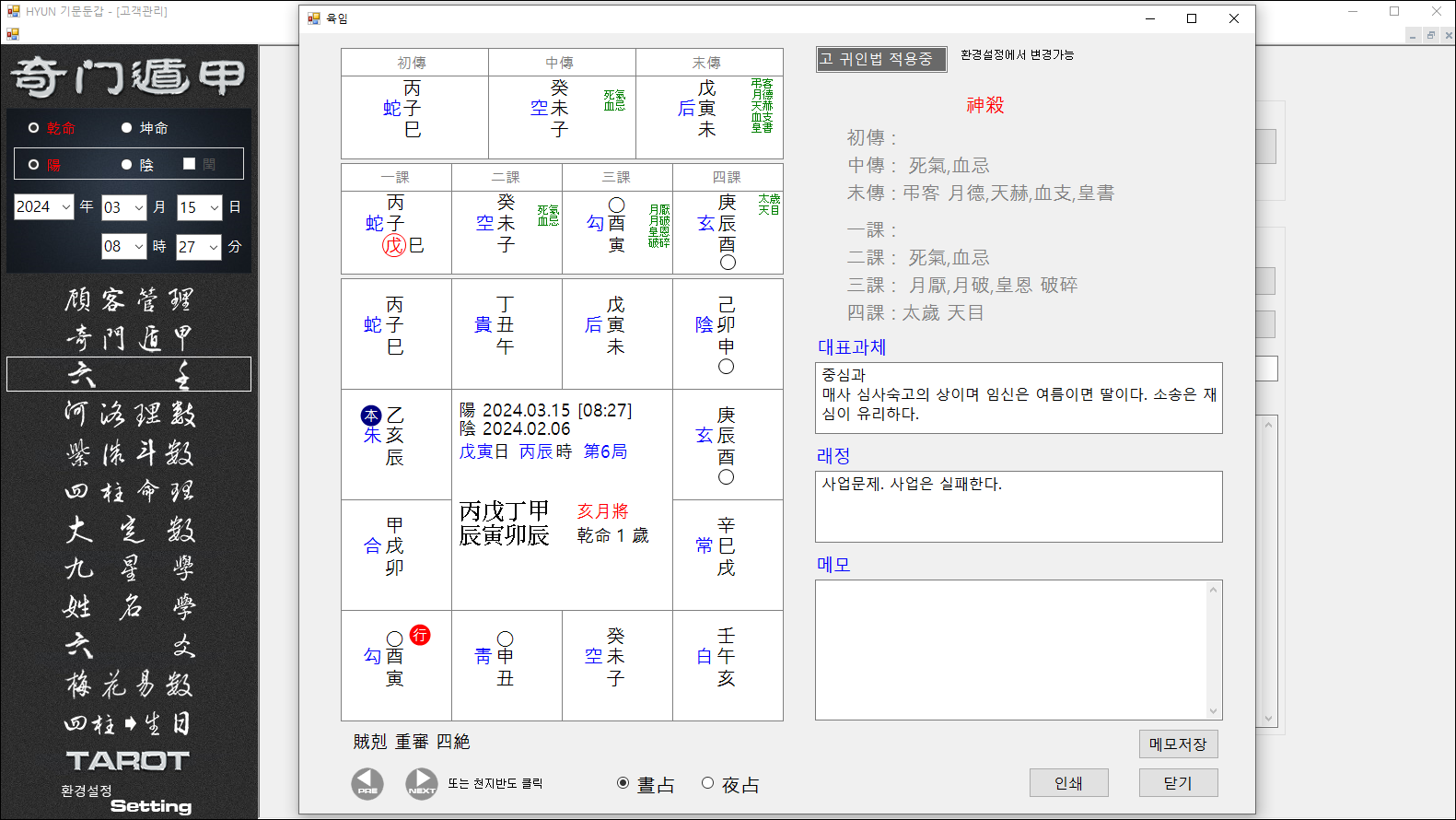Click the circled 戊 in 一課 cell

click(394, 245)
